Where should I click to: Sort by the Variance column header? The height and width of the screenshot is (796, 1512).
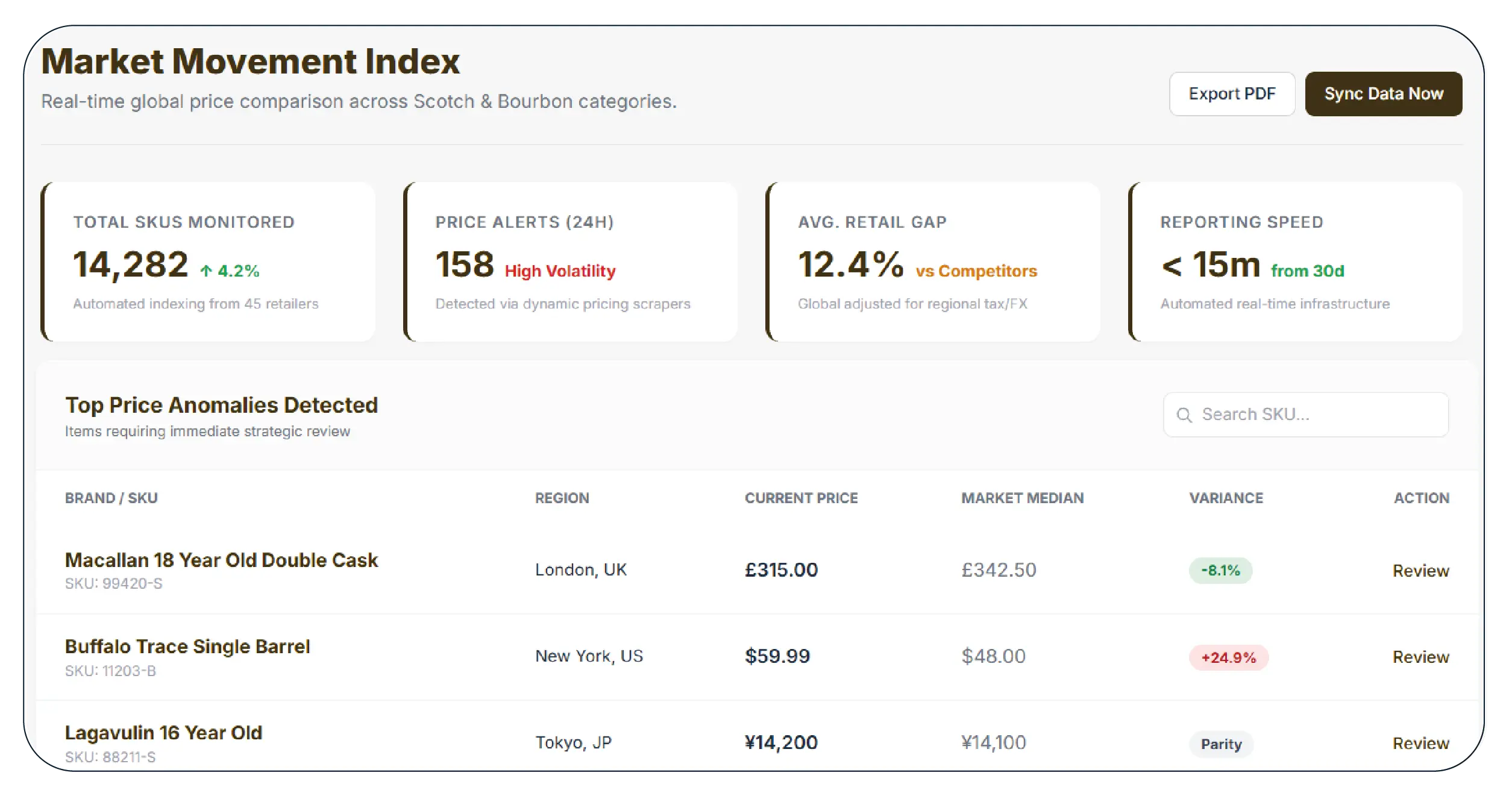[1226, 498]
